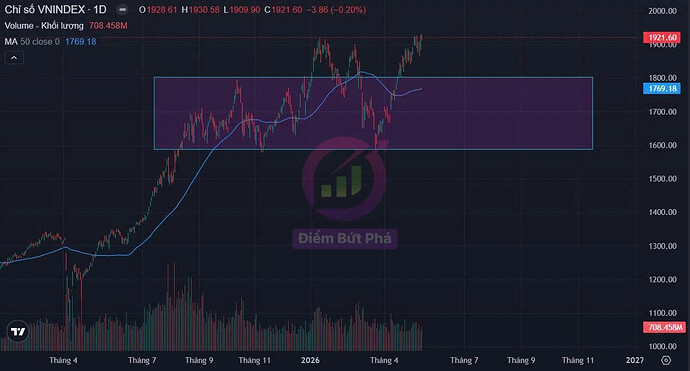Click the round market status icon beside 1D

pyautogui.click(x=122, y=9)
